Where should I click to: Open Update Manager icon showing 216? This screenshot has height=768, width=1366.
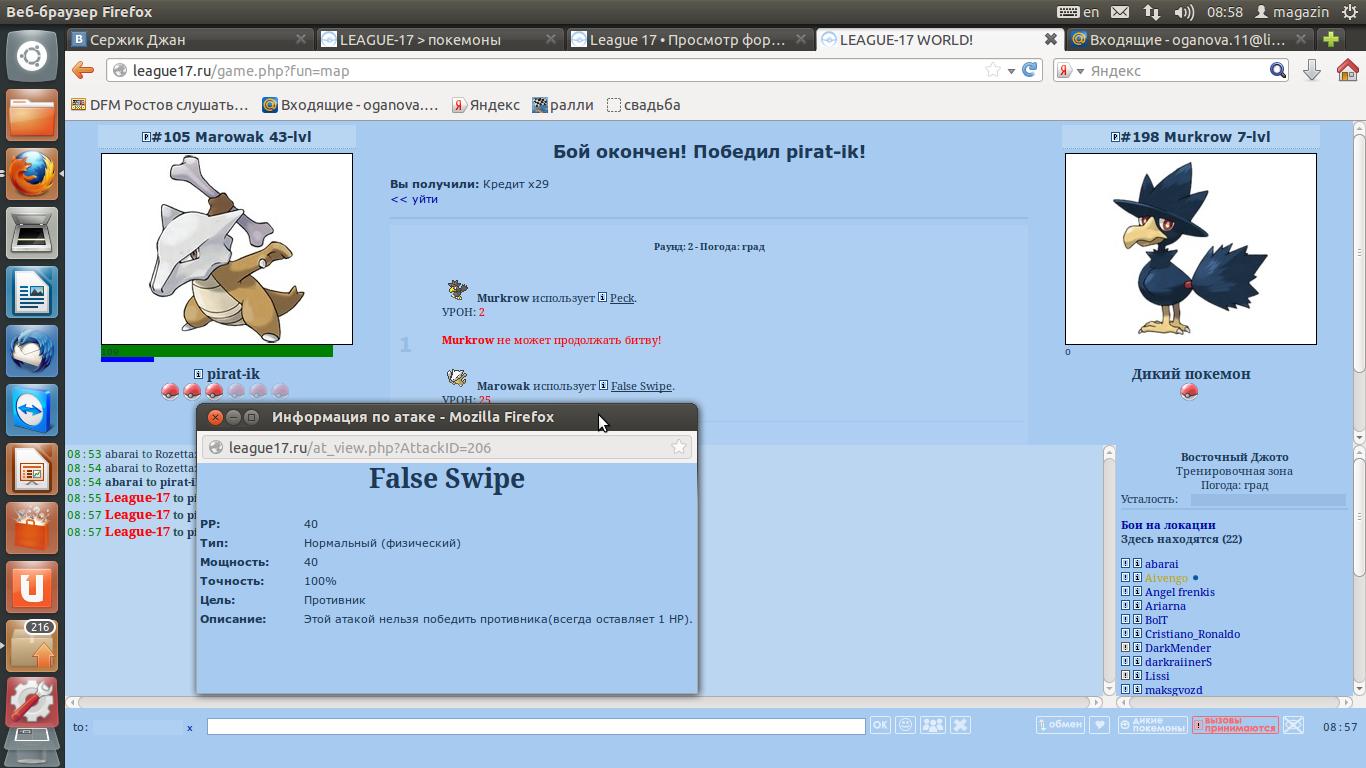[x=32, y=647]
